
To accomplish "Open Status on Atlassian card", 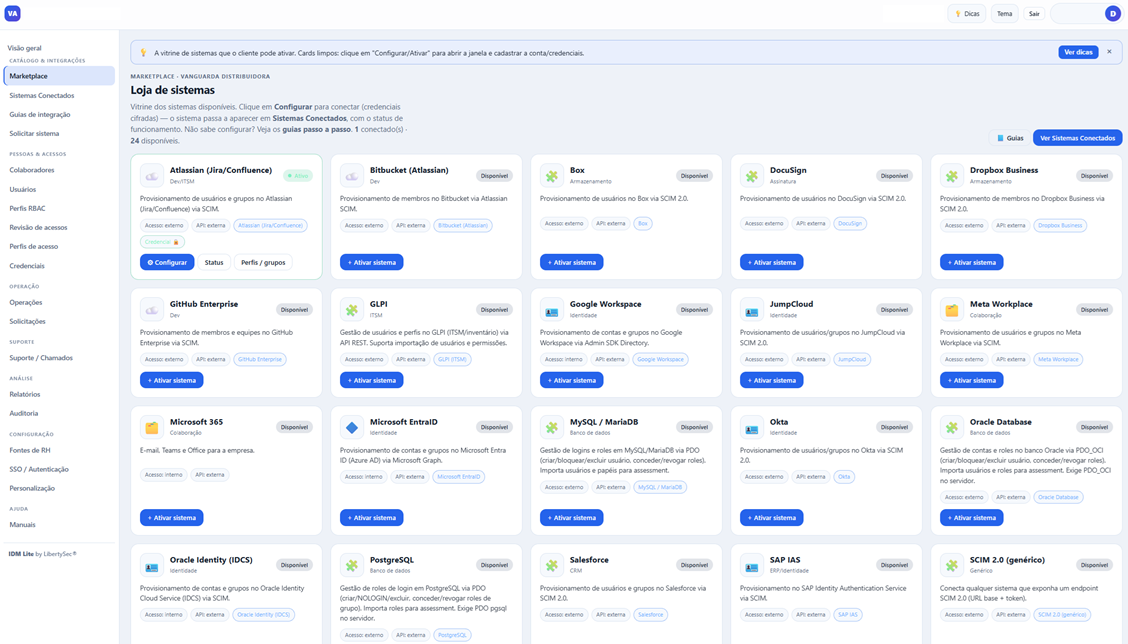I will click(x=214, y=263).
